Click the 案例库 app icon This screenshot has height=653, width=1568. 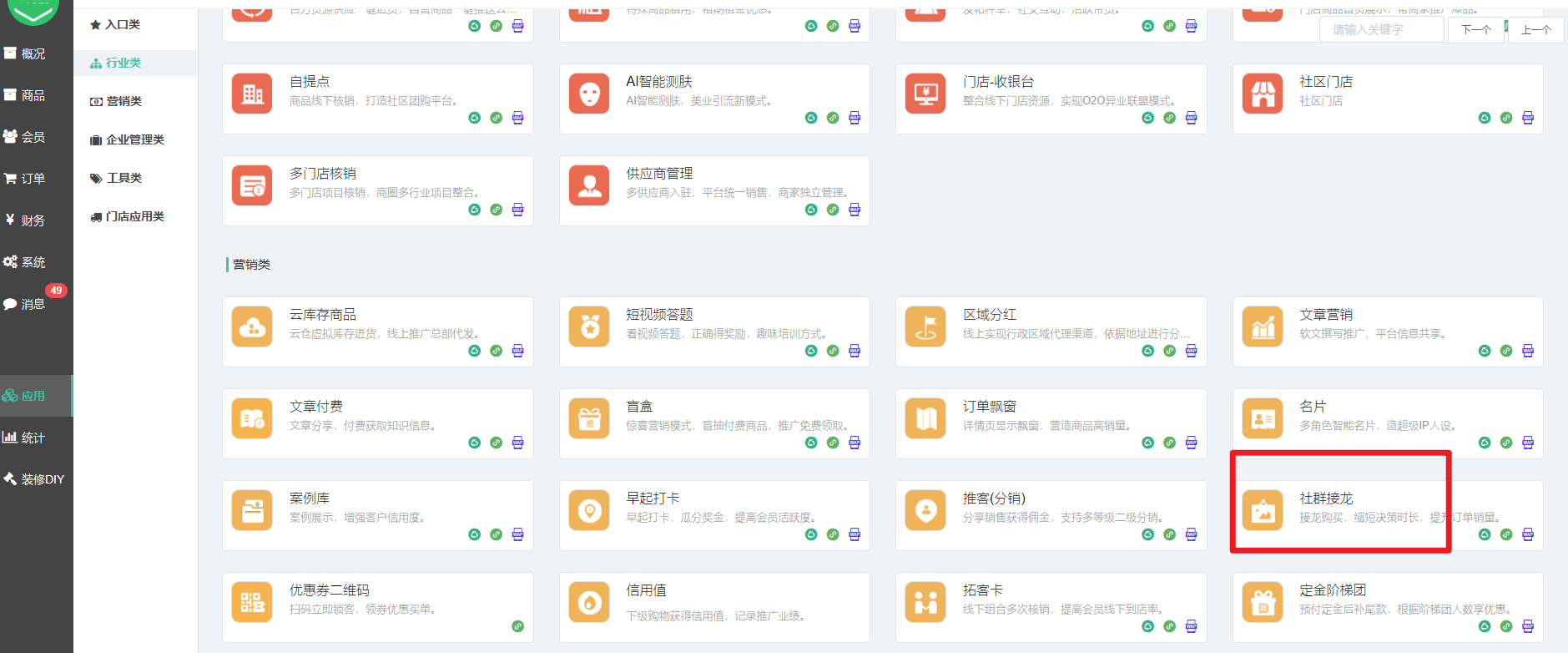click(x=252, y=510)
